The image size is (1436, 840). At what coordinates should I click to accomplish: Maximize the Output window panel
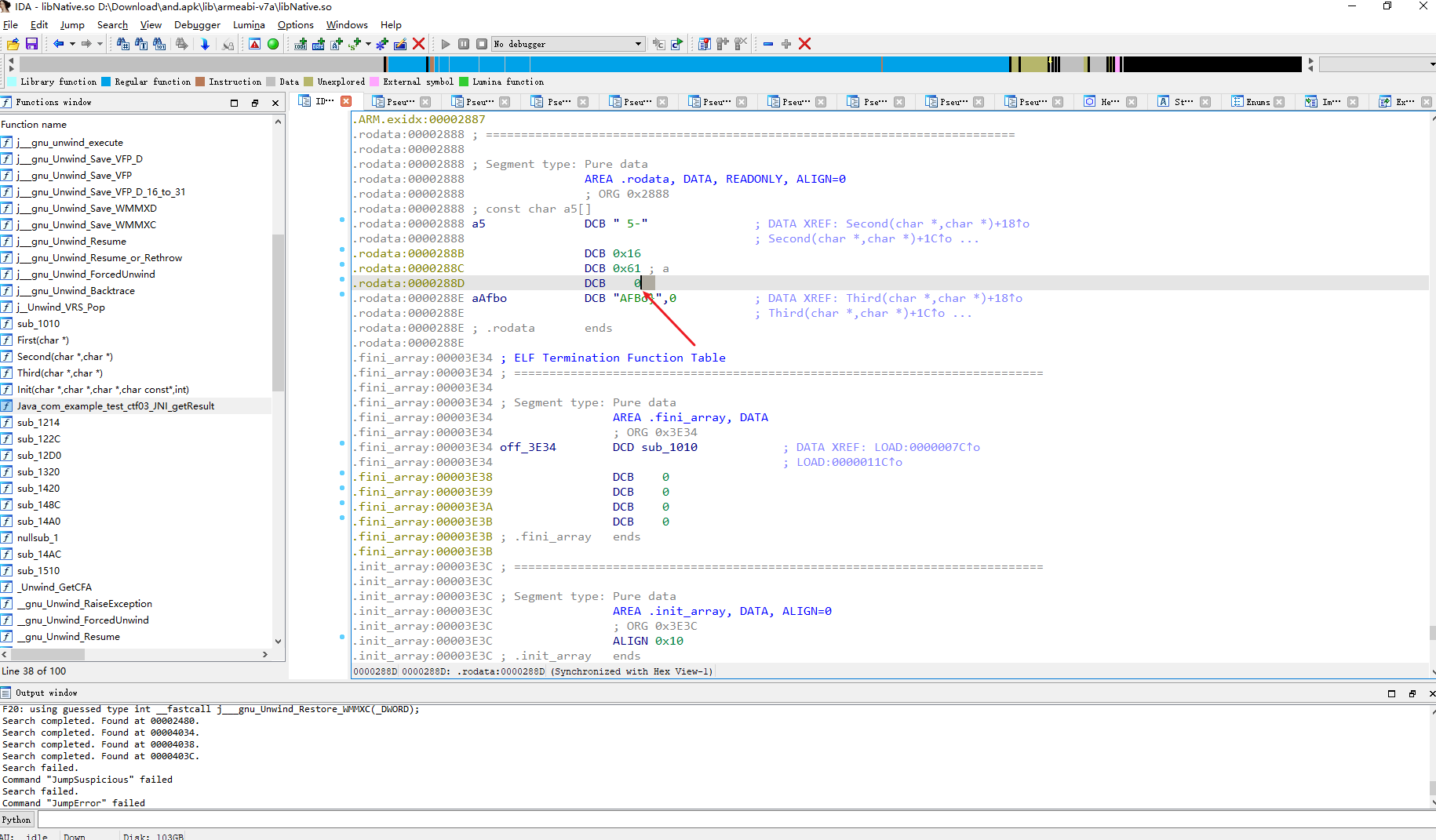click(x=1391, y=693)
